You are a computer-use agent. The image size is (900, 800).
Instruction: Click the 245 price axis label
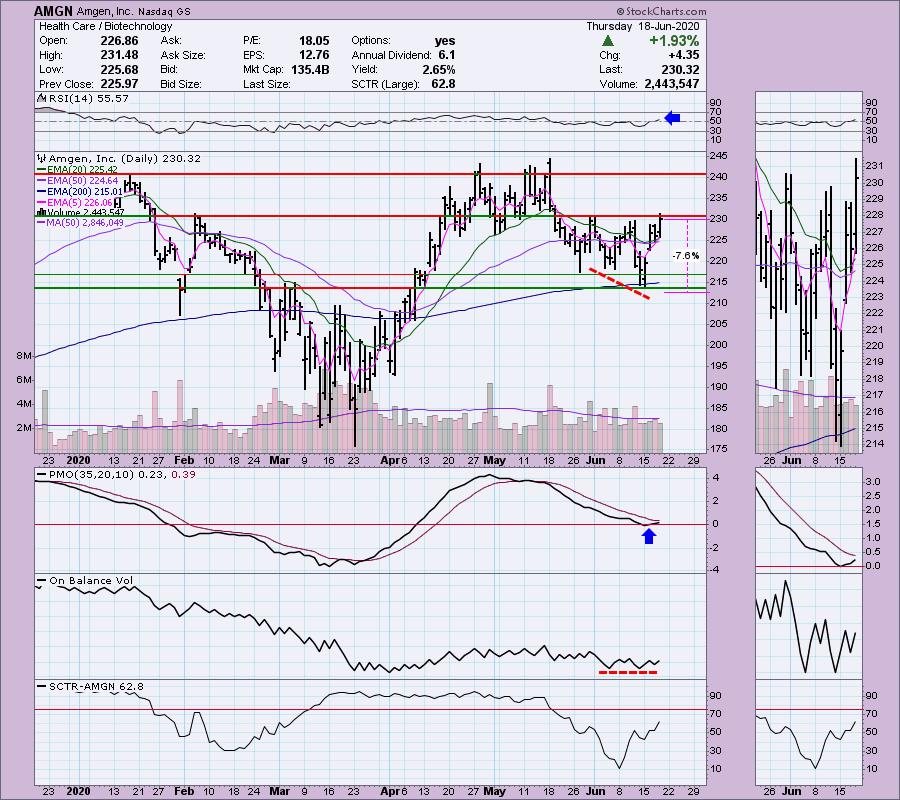coord(719,156)
